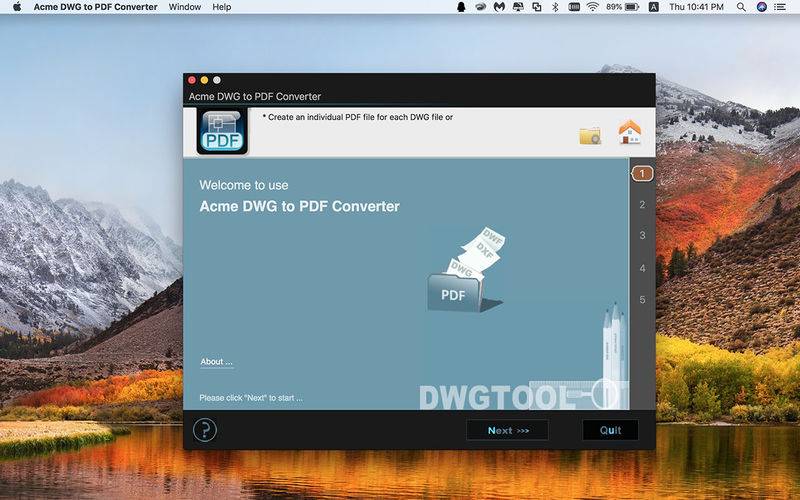This screenshot has width=800, height=500.
Task: Go to step 4 in side bar
Action: (x=642, y=268)
